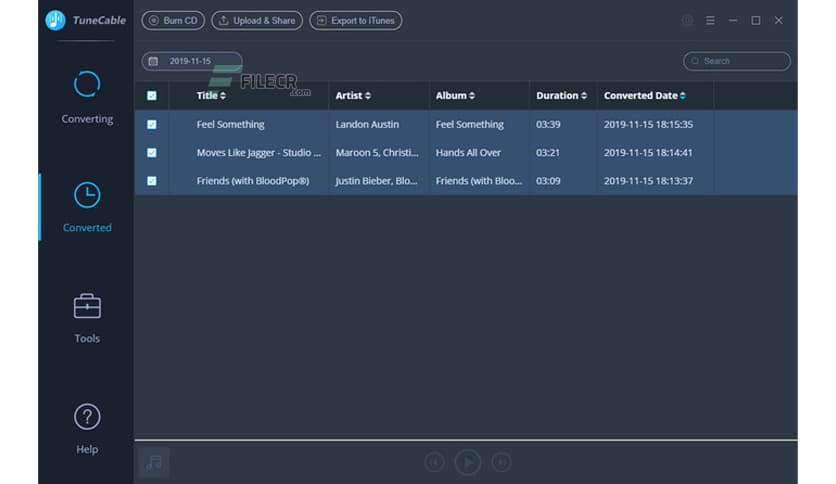Click the Burn CD button
Viewport: 836px width, 484px height.
click(x=173, y=20)
